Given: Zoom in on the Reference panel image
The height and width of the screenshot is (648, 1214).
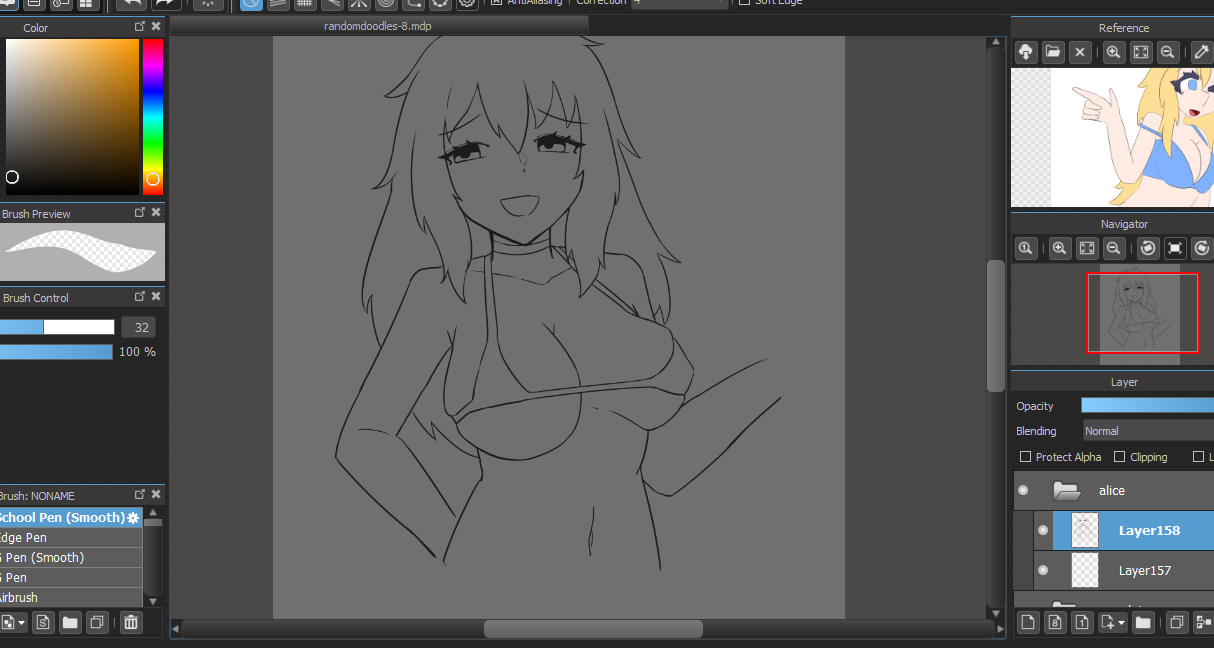Looking at the screenshot, I should tap(1113, 52).
